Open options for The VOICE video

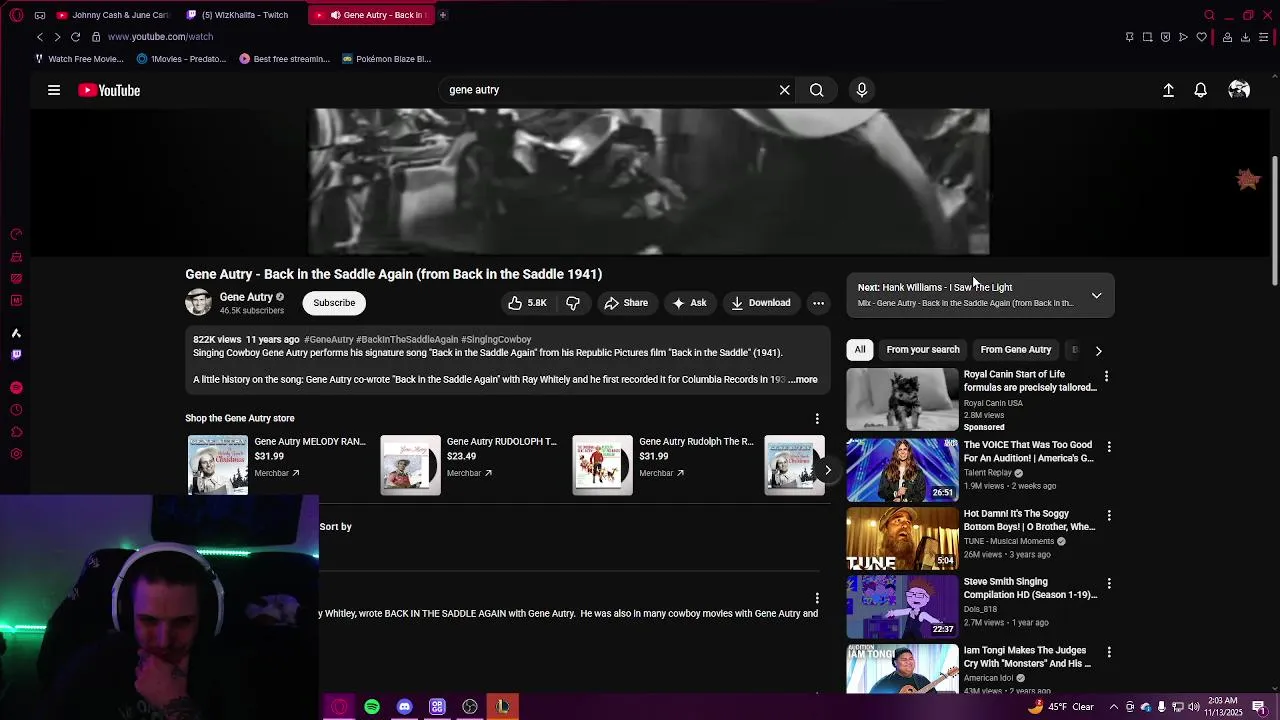pyautogui.click(x=1108, y=447)
